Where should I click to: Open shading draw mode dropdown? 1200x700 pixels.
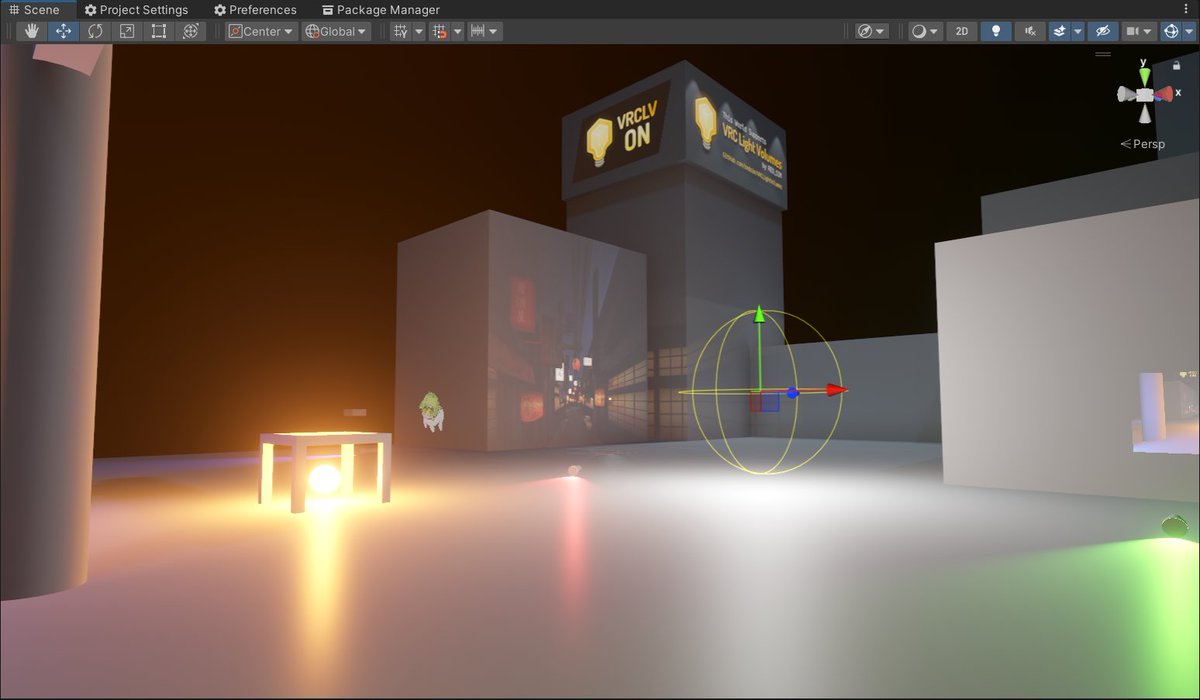[x=925, y=31]
